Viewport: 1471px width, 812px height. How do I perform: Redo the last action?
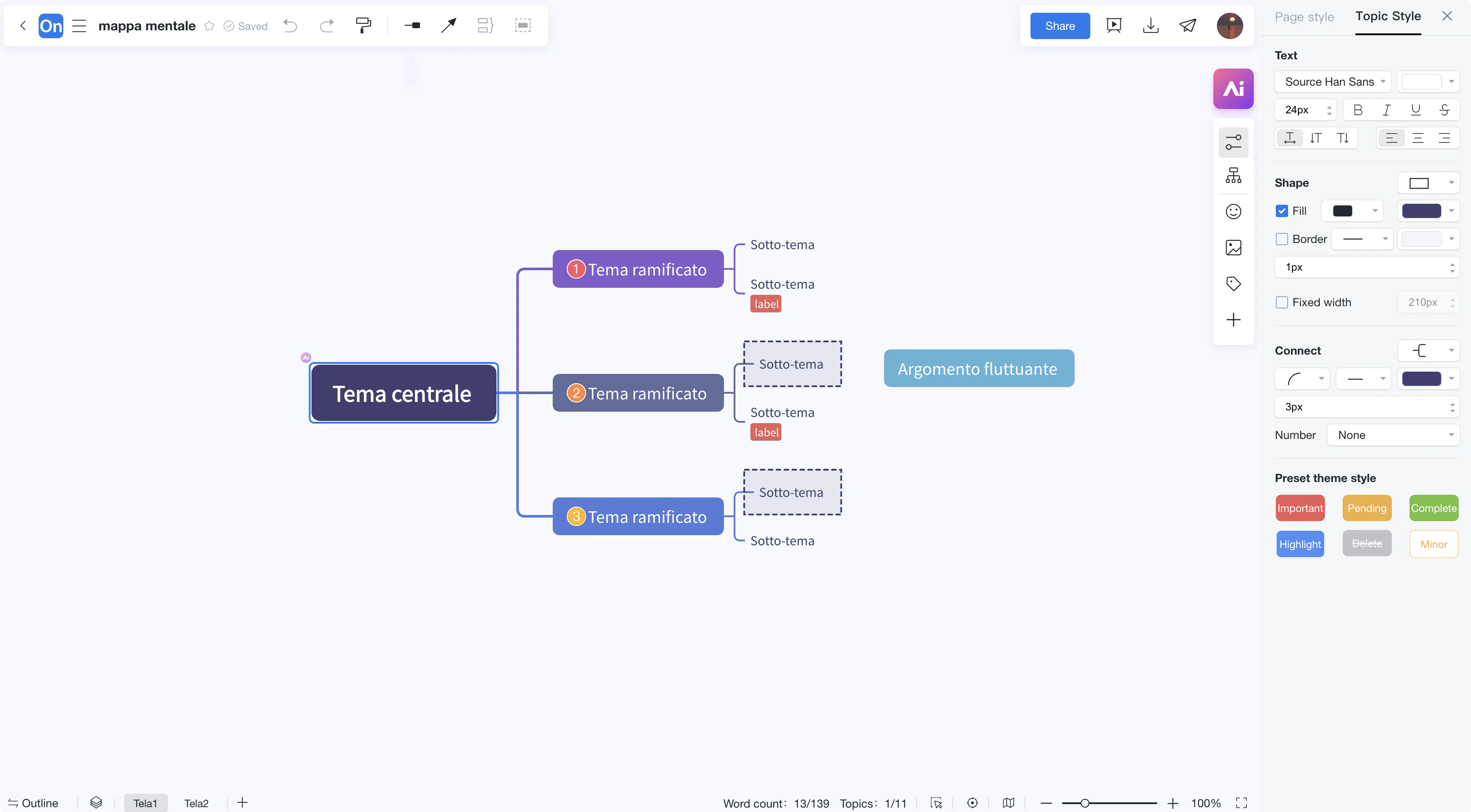point(327,25)
